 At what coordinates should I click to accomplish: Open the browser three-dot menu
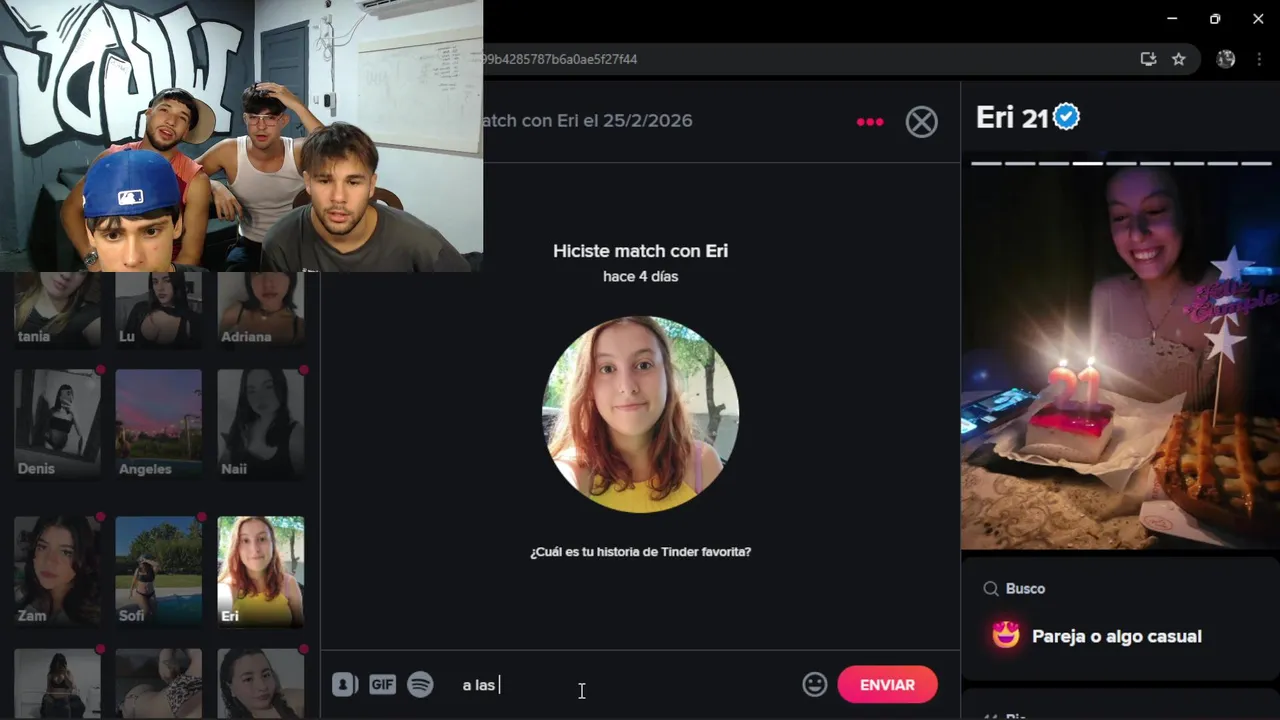[x=1259, y=59]
